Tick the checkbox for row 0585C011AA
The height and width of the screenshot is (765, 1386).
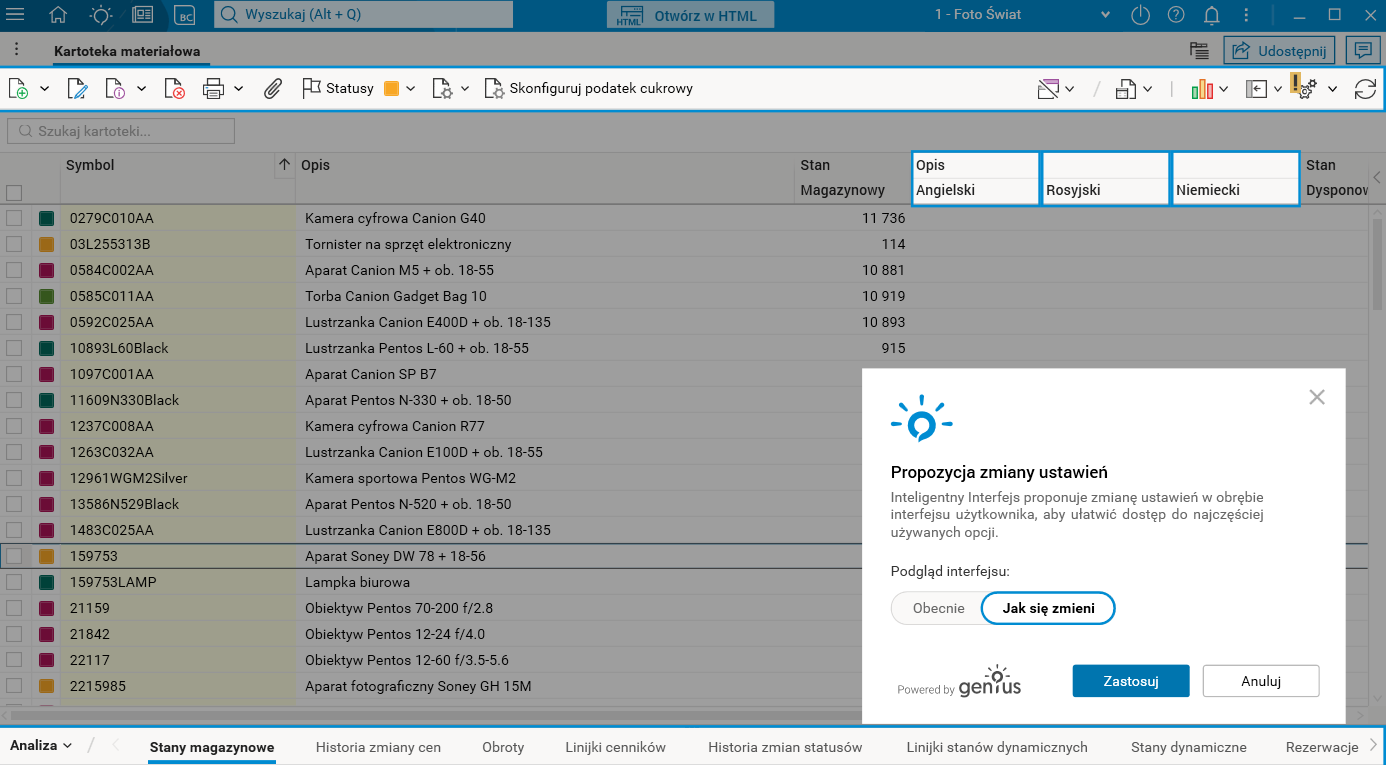coord(14,296)
